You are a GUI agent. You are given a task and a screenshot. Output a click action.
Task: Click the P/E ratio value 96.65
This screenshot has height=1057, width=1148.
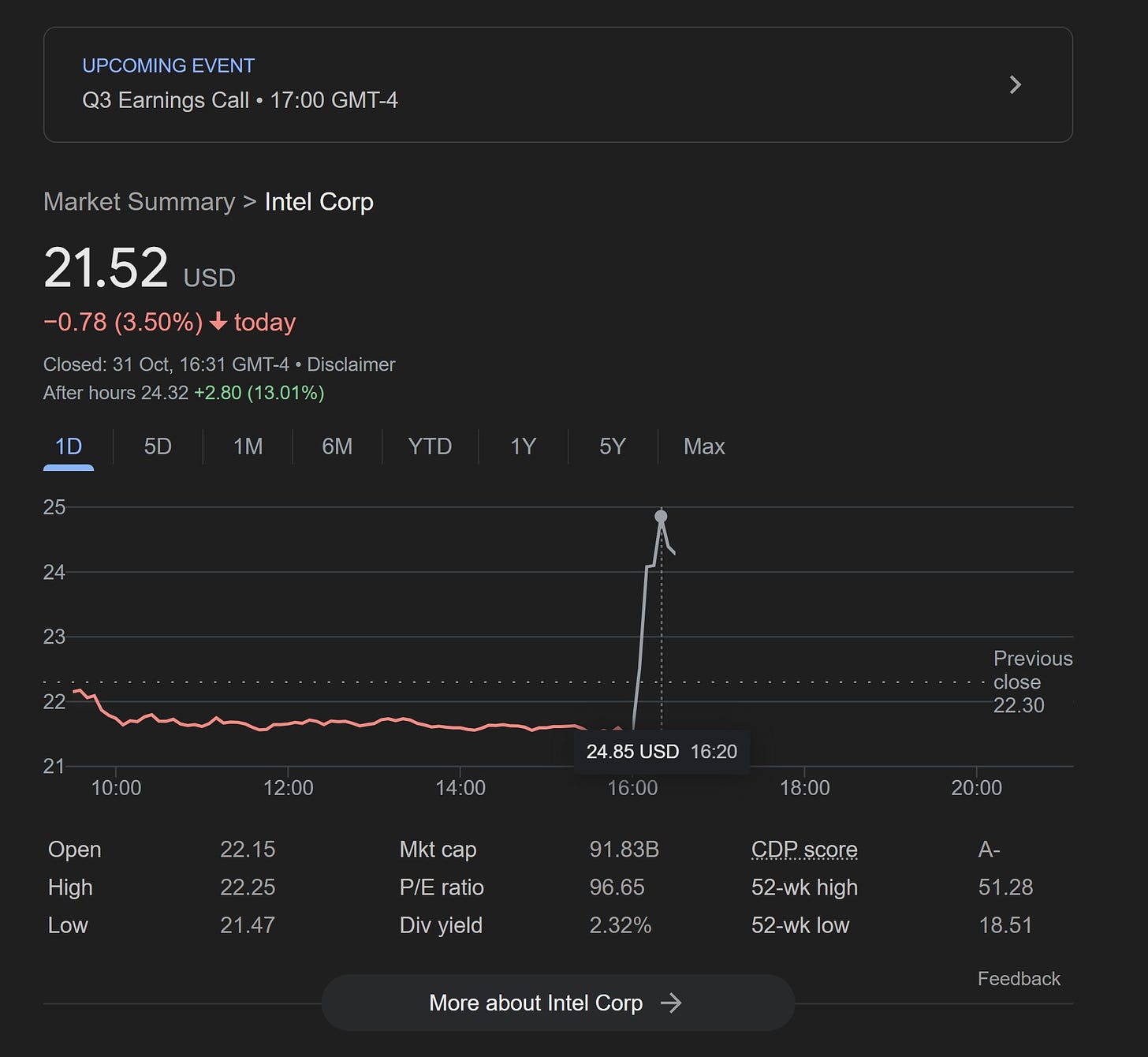(617, 887)
